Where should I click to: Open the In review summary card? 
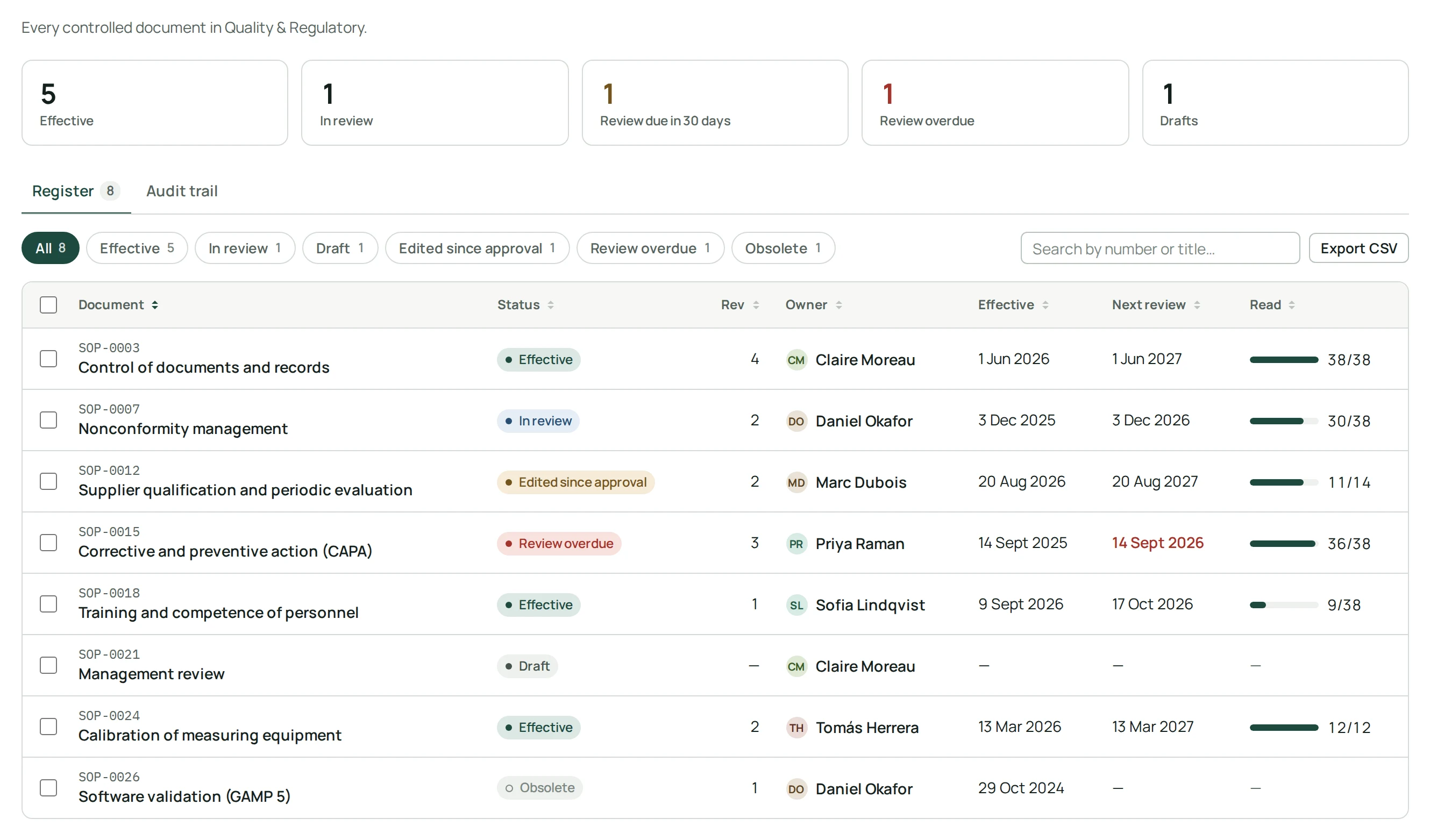[x=435, y=103]
